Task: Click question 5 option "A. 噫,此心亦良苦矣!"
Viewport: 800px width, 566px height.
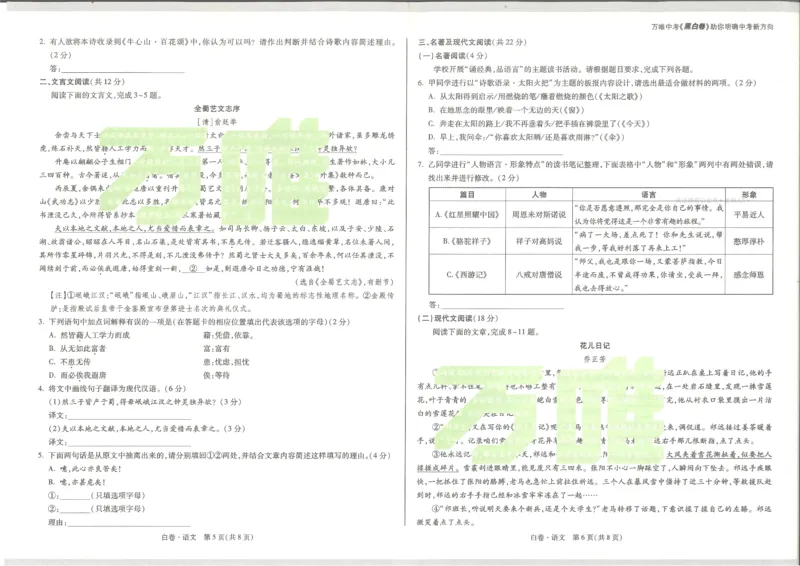Action: pyautogui.click(x=85, y=469)
